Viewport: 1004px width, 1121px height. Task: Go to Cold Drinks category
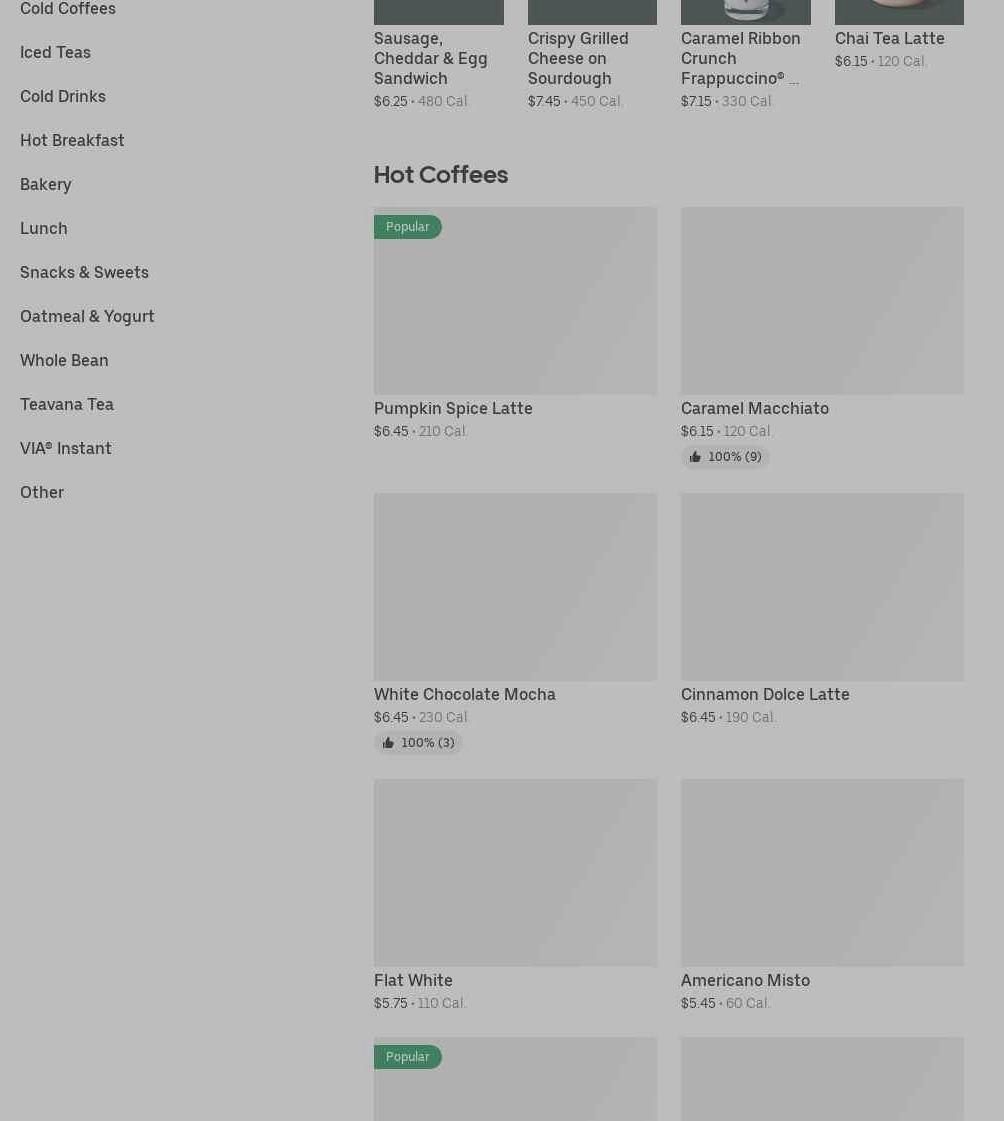tap(63, 96)
